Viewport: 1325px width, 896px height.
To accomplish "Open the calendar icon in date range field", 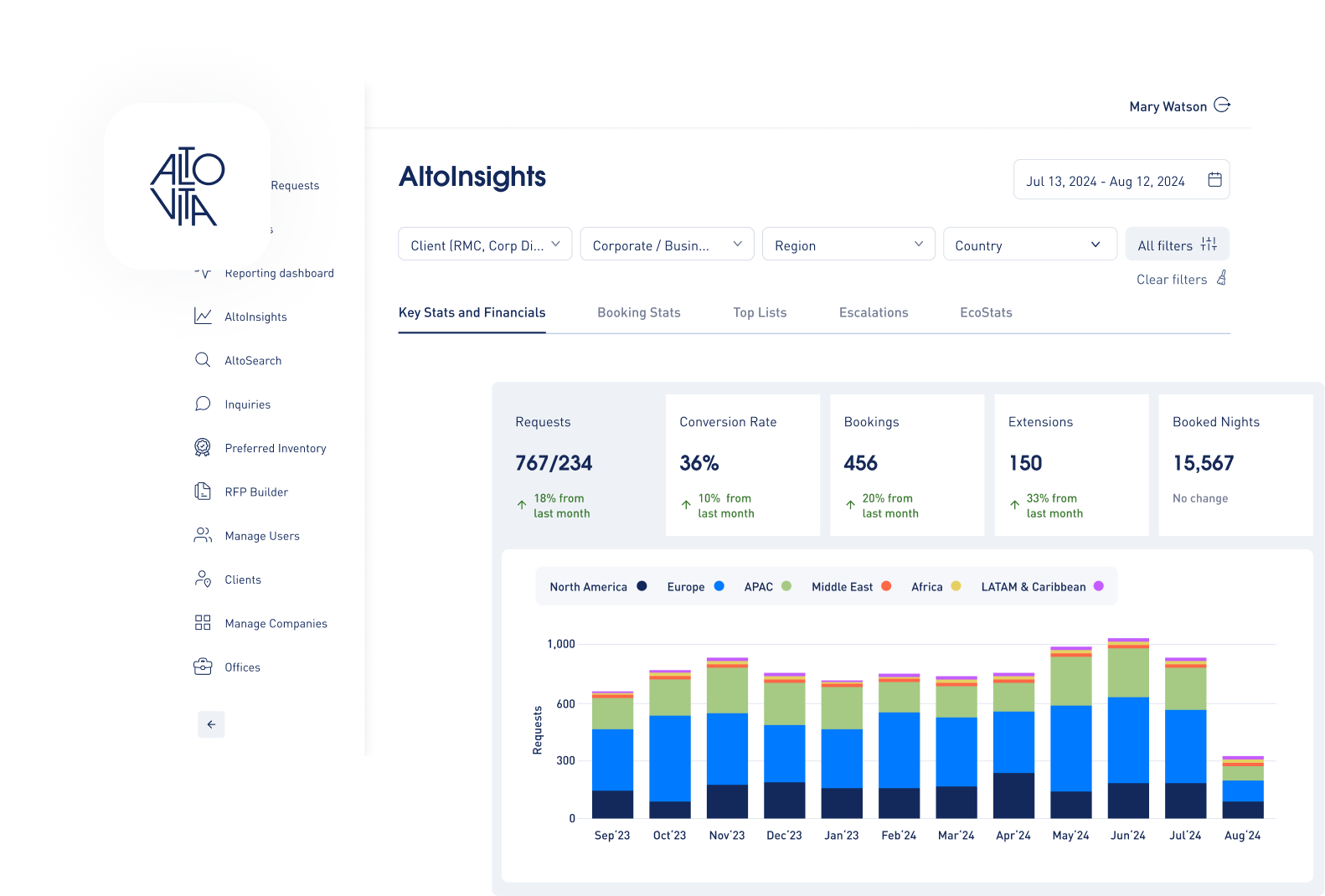I will (x=1214, y=180).
